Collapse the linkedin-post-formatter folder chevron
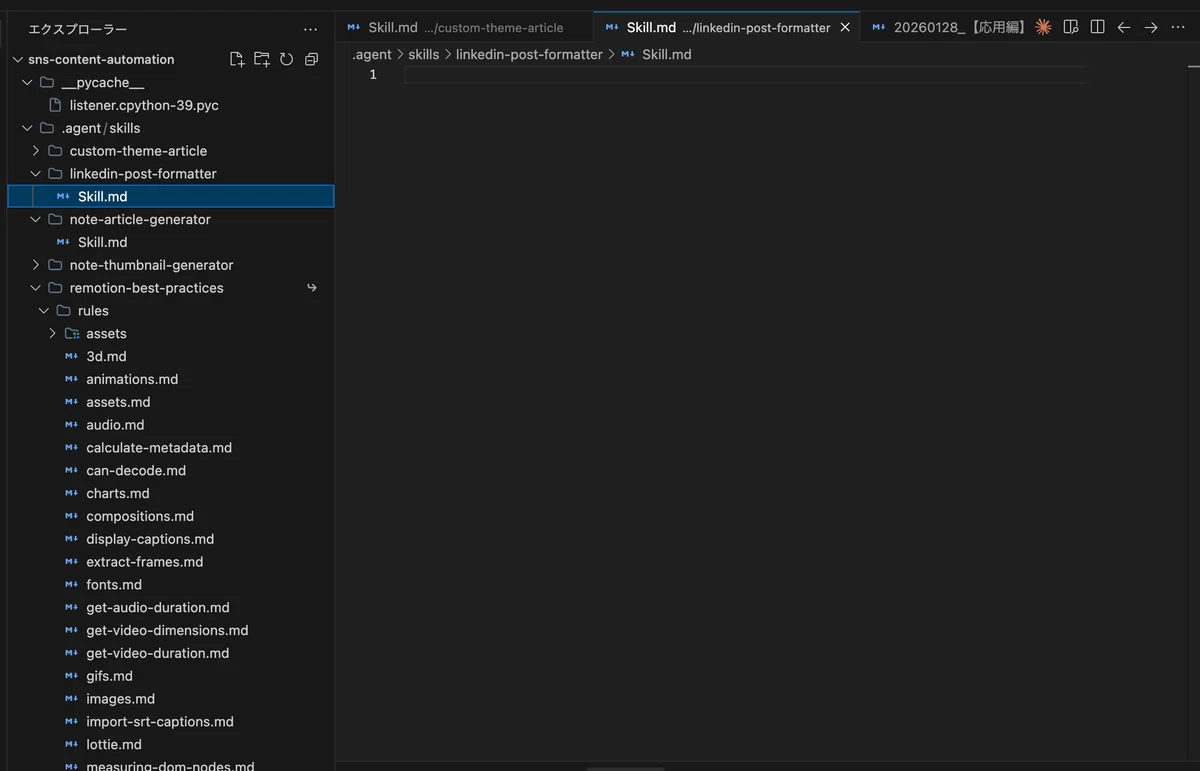1200x771 pixels. click(x=35, y=174)
